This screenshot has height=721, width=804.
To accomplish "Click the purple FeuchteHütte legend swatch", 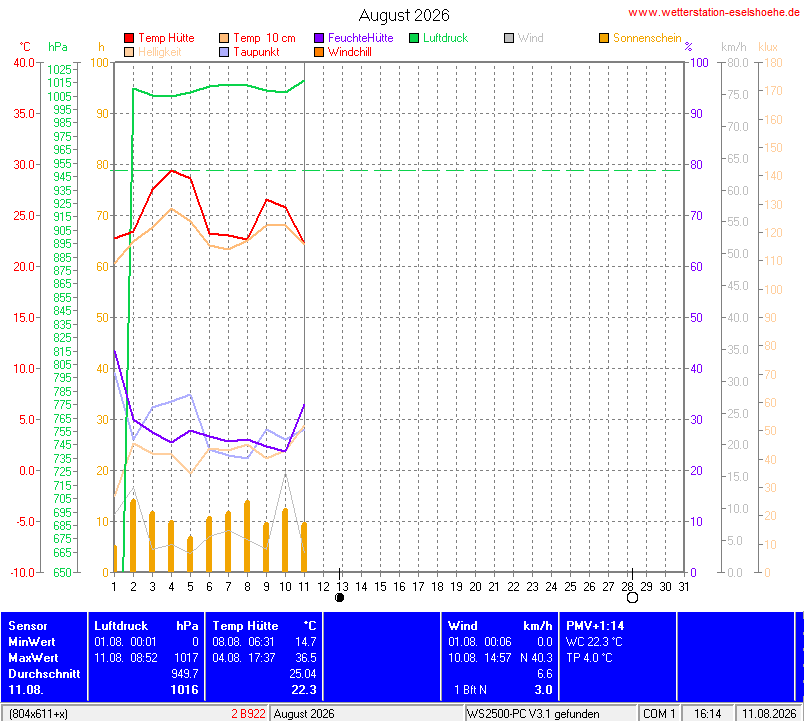I will [x=319, y=38].
